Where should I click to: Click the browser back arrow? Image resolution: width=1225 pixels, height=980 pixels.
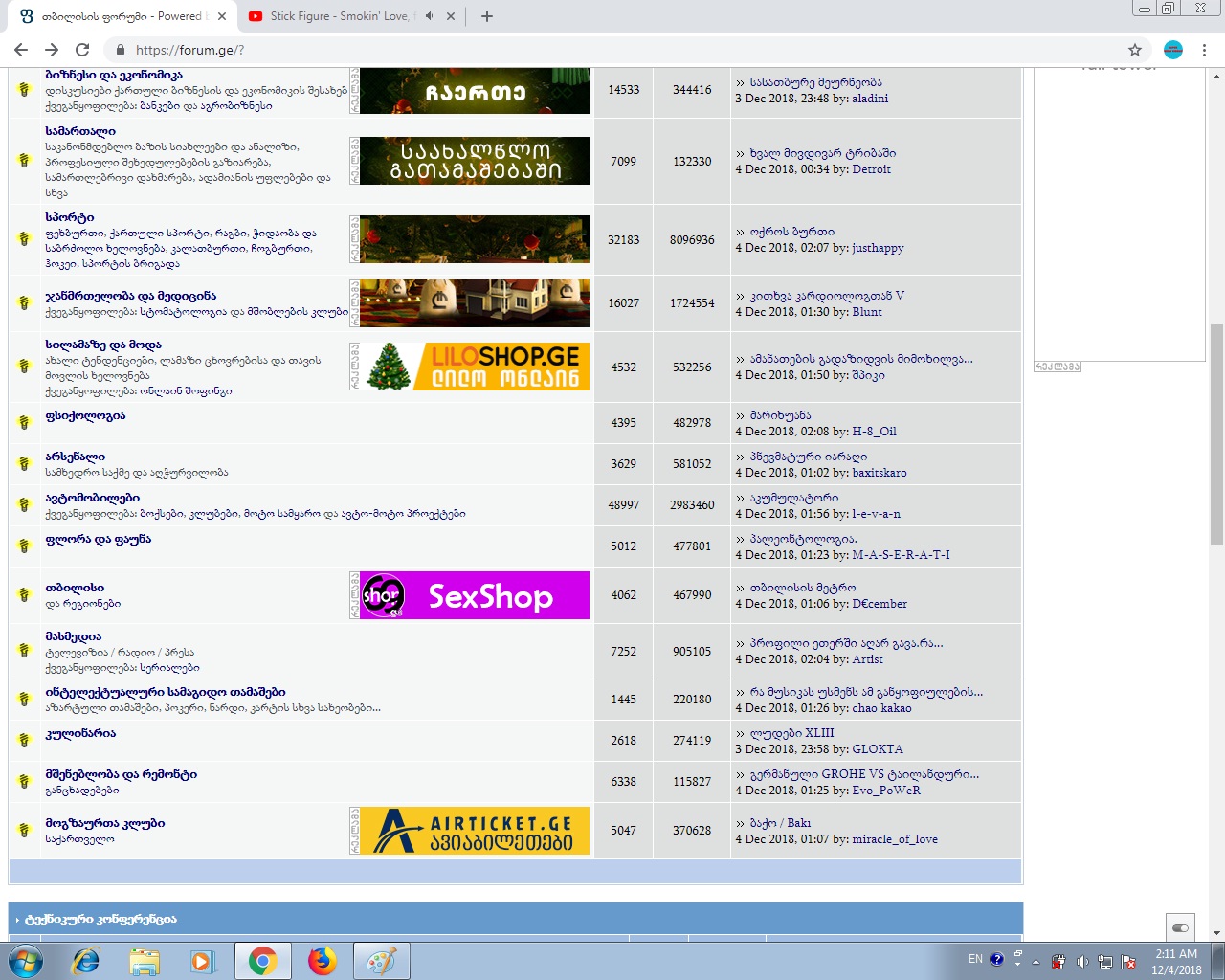pos(21,50)
